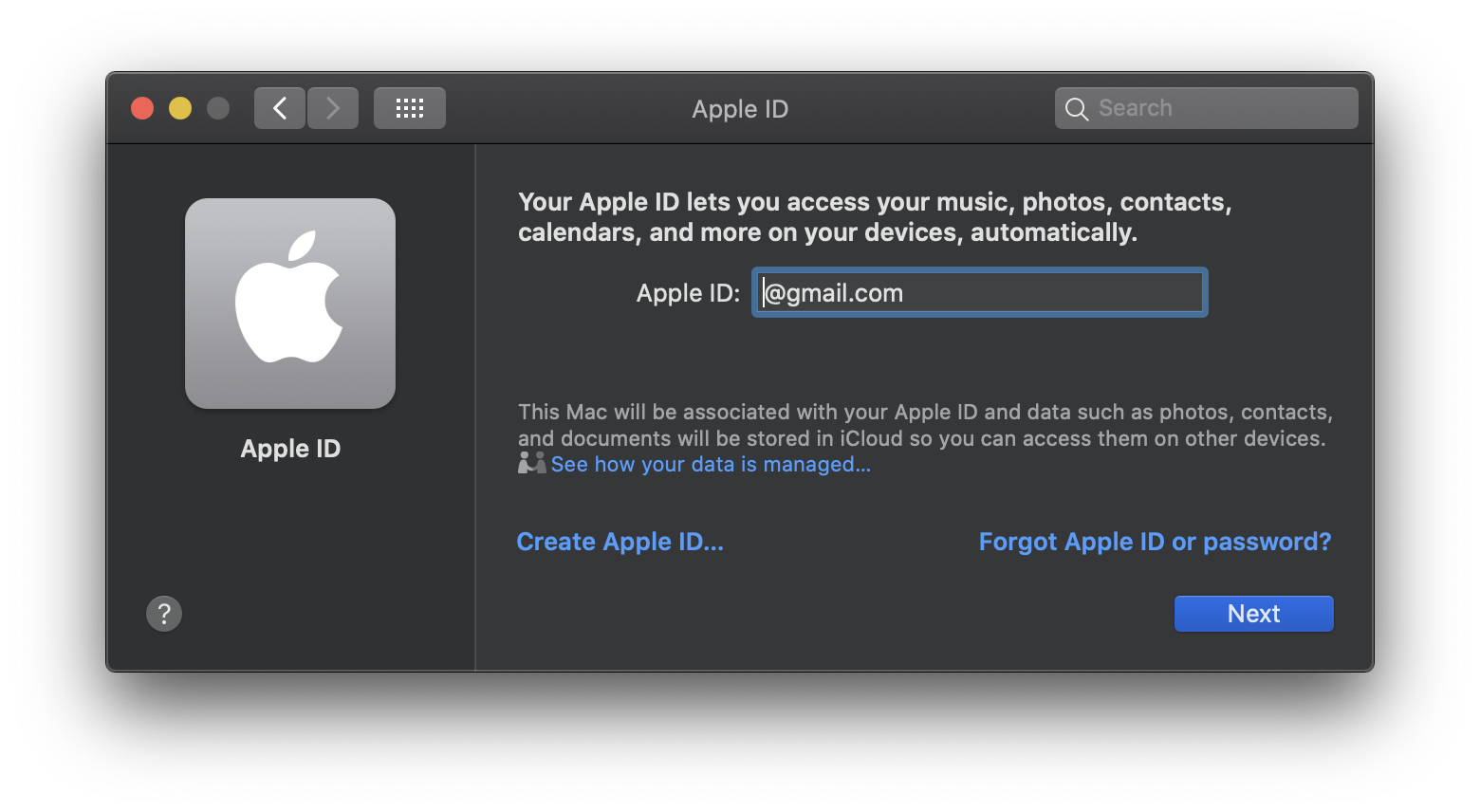Click the Next button
The height and width of the screenshot is (812, 1480).
pyautogui.click(x=1254, y=614)
